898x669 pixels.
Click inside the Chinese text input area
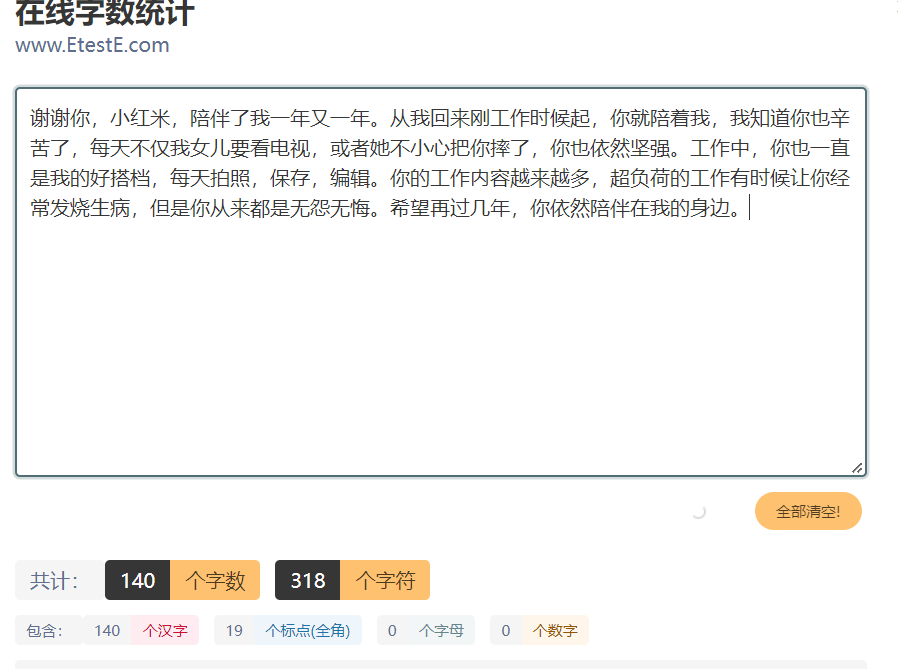click(440, 282)
